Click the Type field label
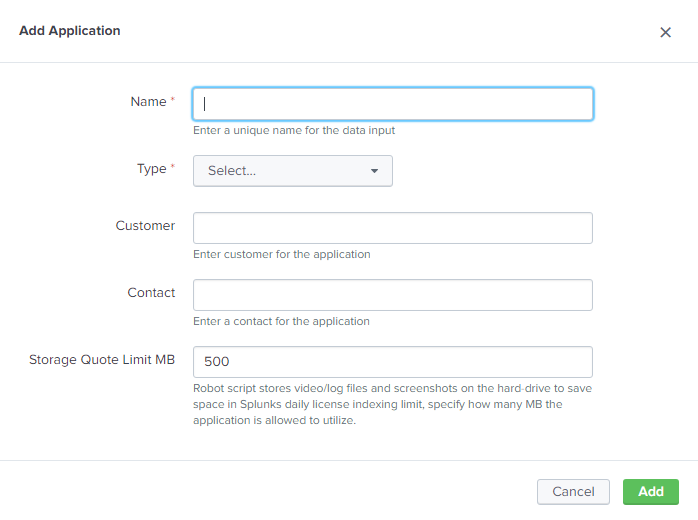This screenshot has width=698, height=520. 151,169
